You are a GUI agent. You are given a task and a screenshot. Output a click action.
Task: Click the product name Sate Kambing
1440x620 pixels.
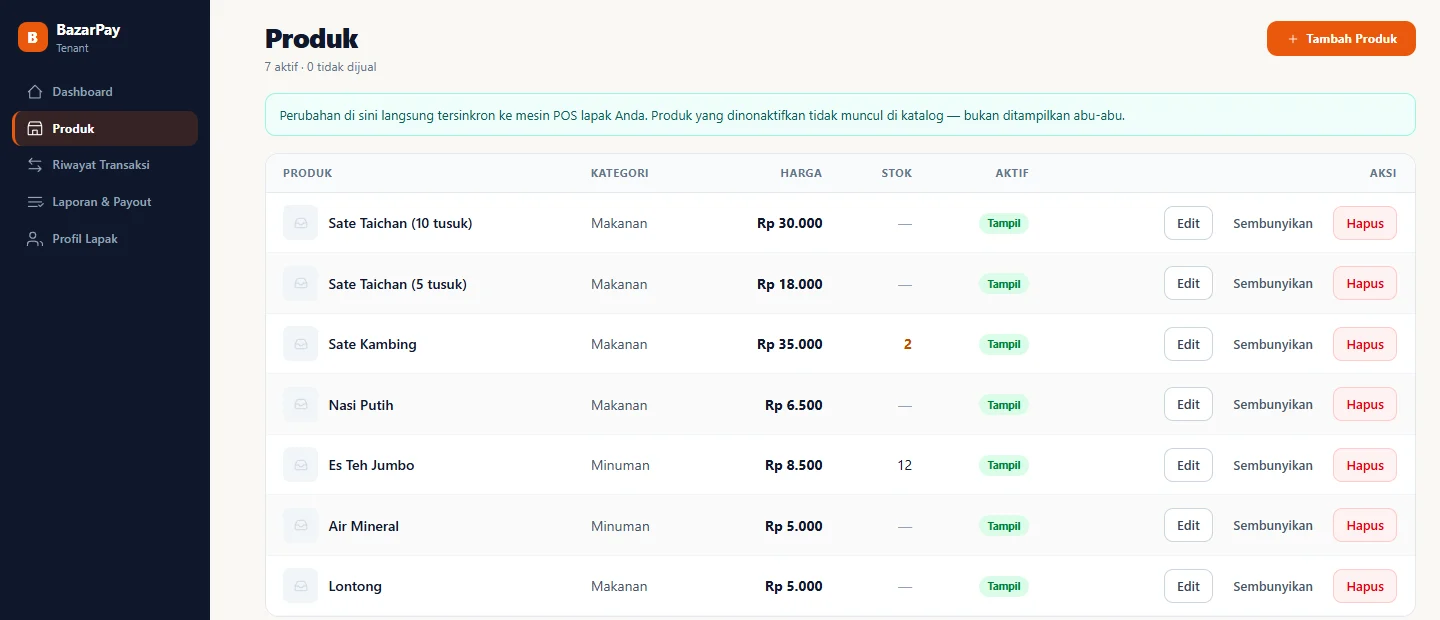[372, 344]
